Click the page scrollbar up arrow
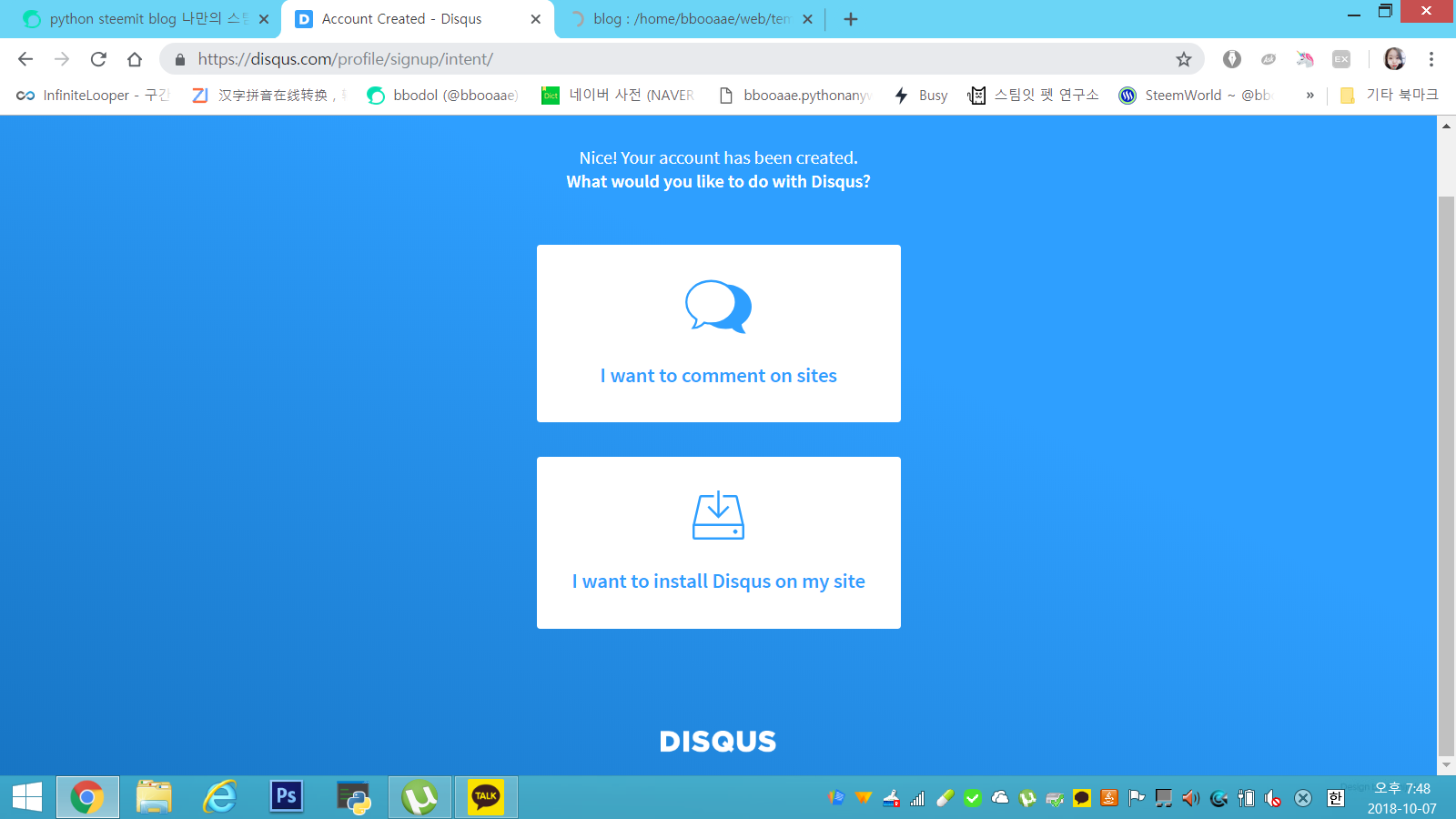 tap(1446, 126)
